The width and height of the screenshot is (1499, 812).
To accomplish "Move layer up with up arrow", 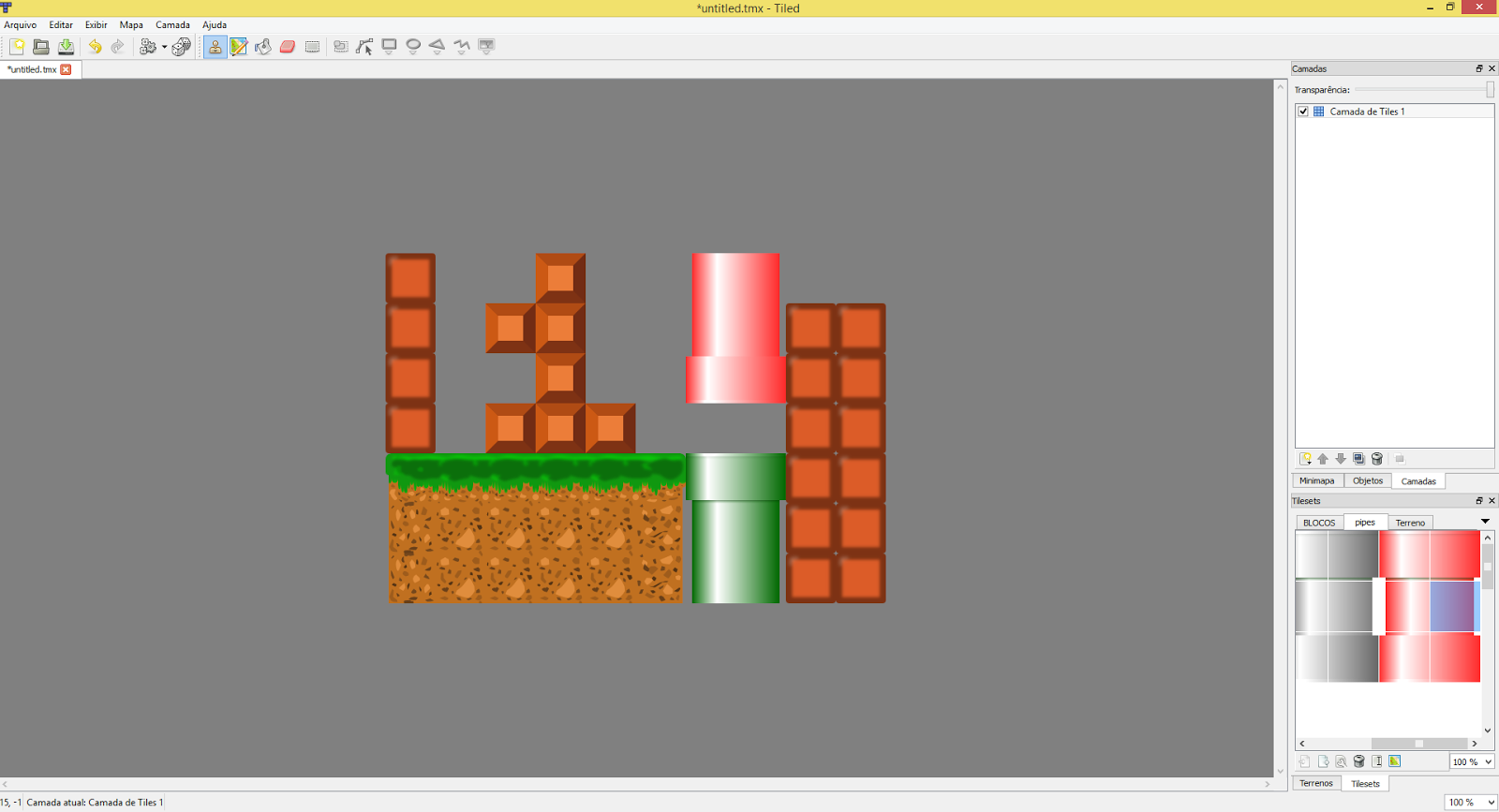I will pos(1323,459).
